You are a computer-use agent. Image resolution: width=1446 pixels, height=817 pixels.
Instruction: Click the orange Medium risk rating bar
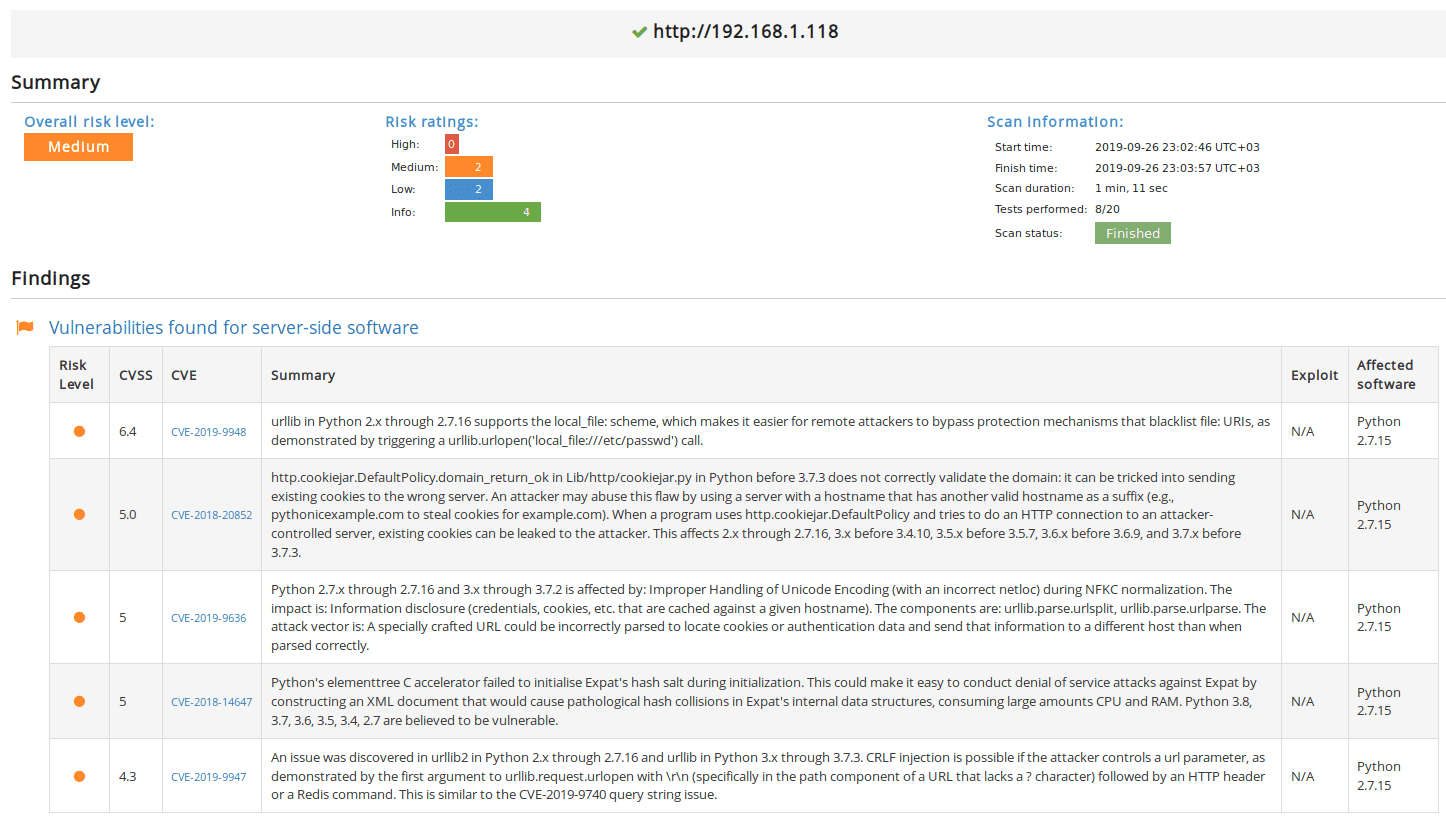pyautogui.click(x=468, y=166)
